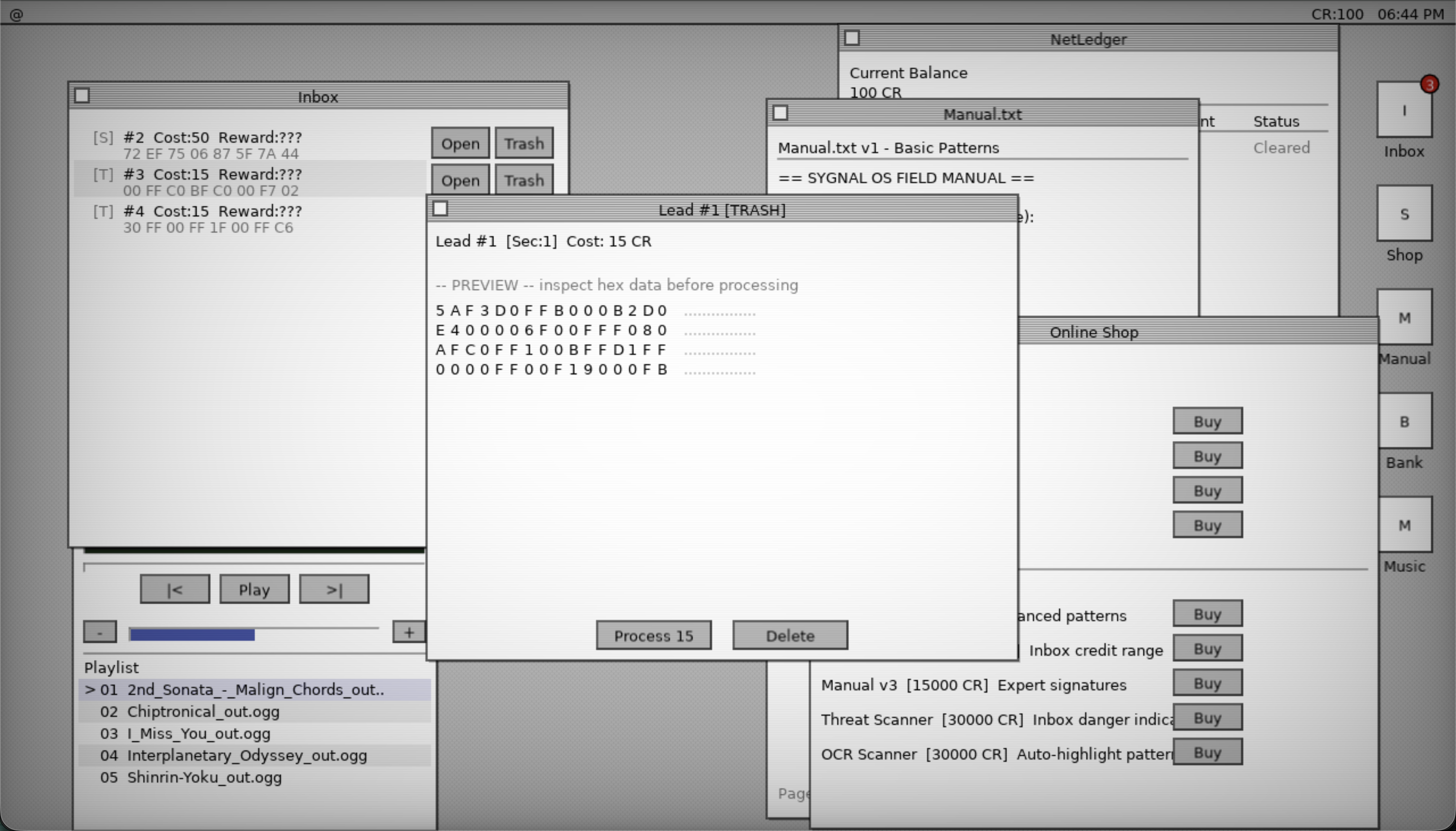Buy the Threat Scanner upgrade
The image size is (1456, 831).
click(x=1207, y=718)
